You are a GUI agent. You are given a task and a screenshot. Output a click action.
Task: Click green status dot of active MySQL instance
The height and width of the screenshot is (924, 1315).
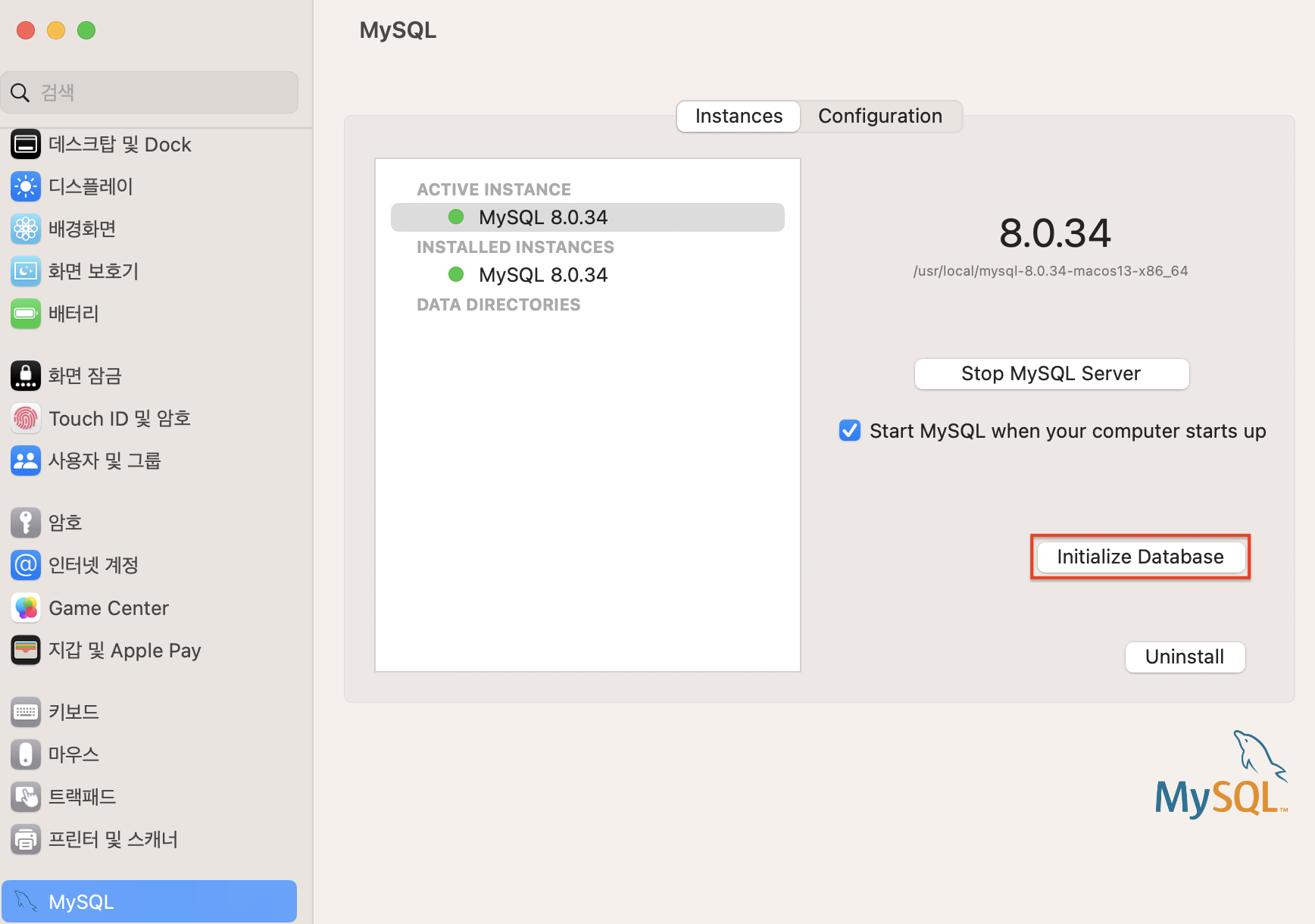tap(456, 217)
